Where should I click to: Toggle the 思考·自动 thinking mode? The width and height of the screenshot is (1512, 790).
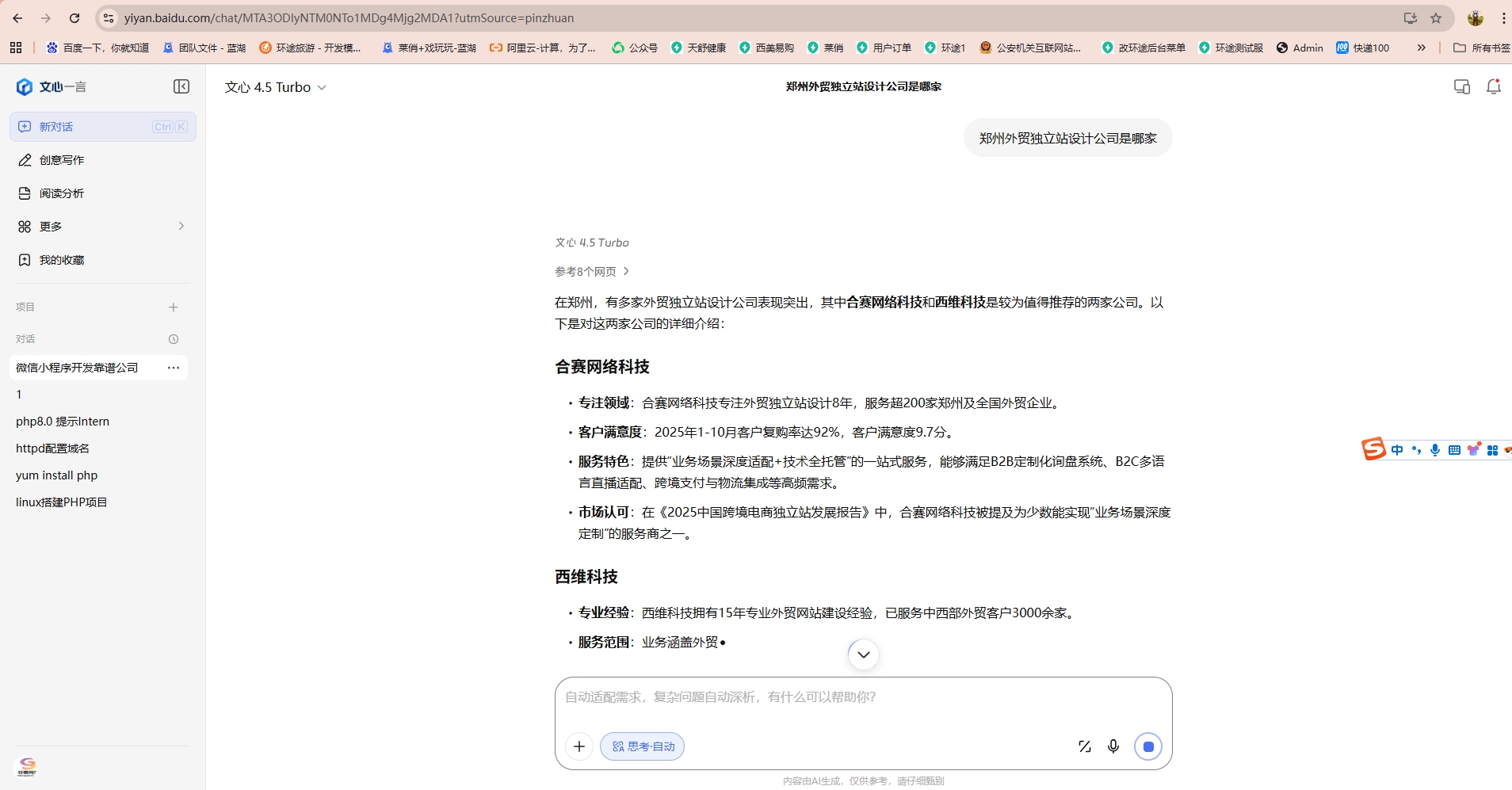[642, 746]
